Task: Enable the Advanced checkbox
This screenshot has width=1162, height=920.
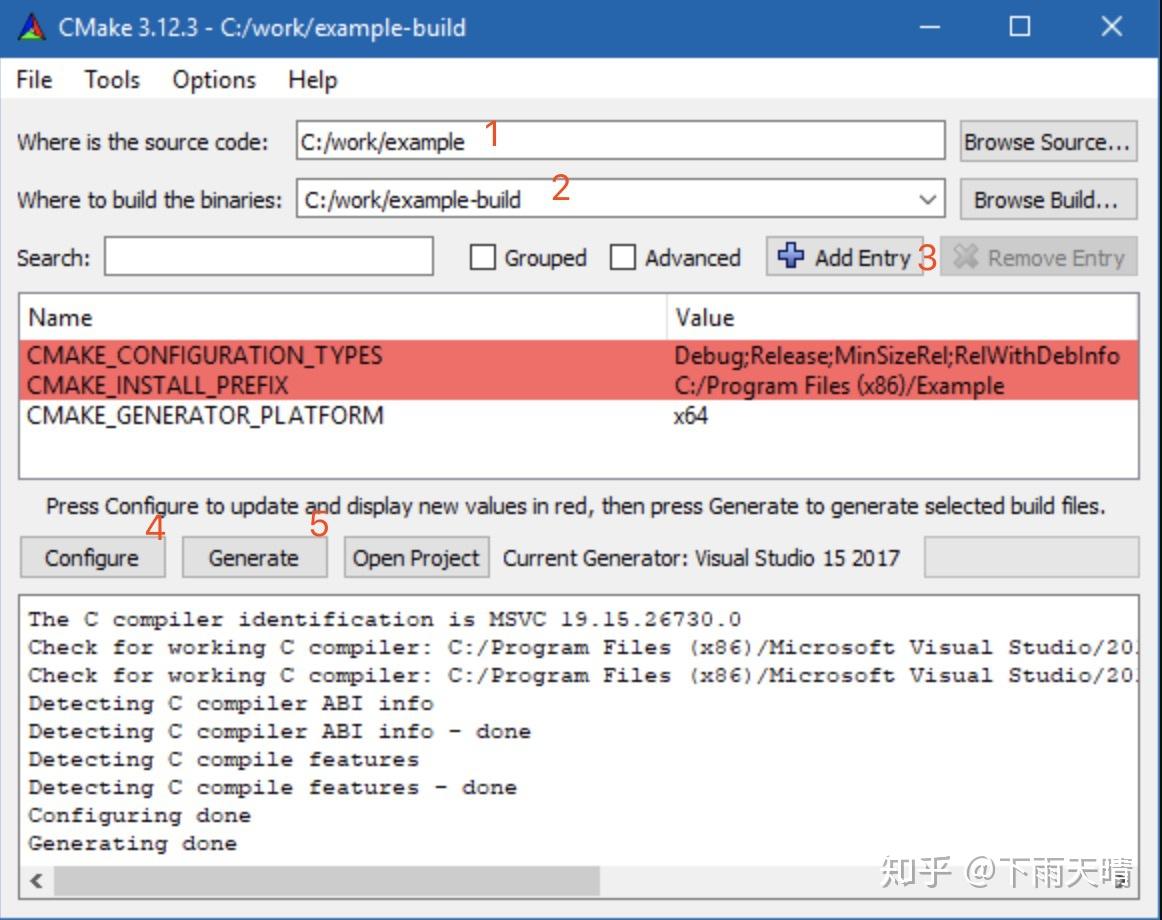Action: pyautogui.click(x=623, y=257)
